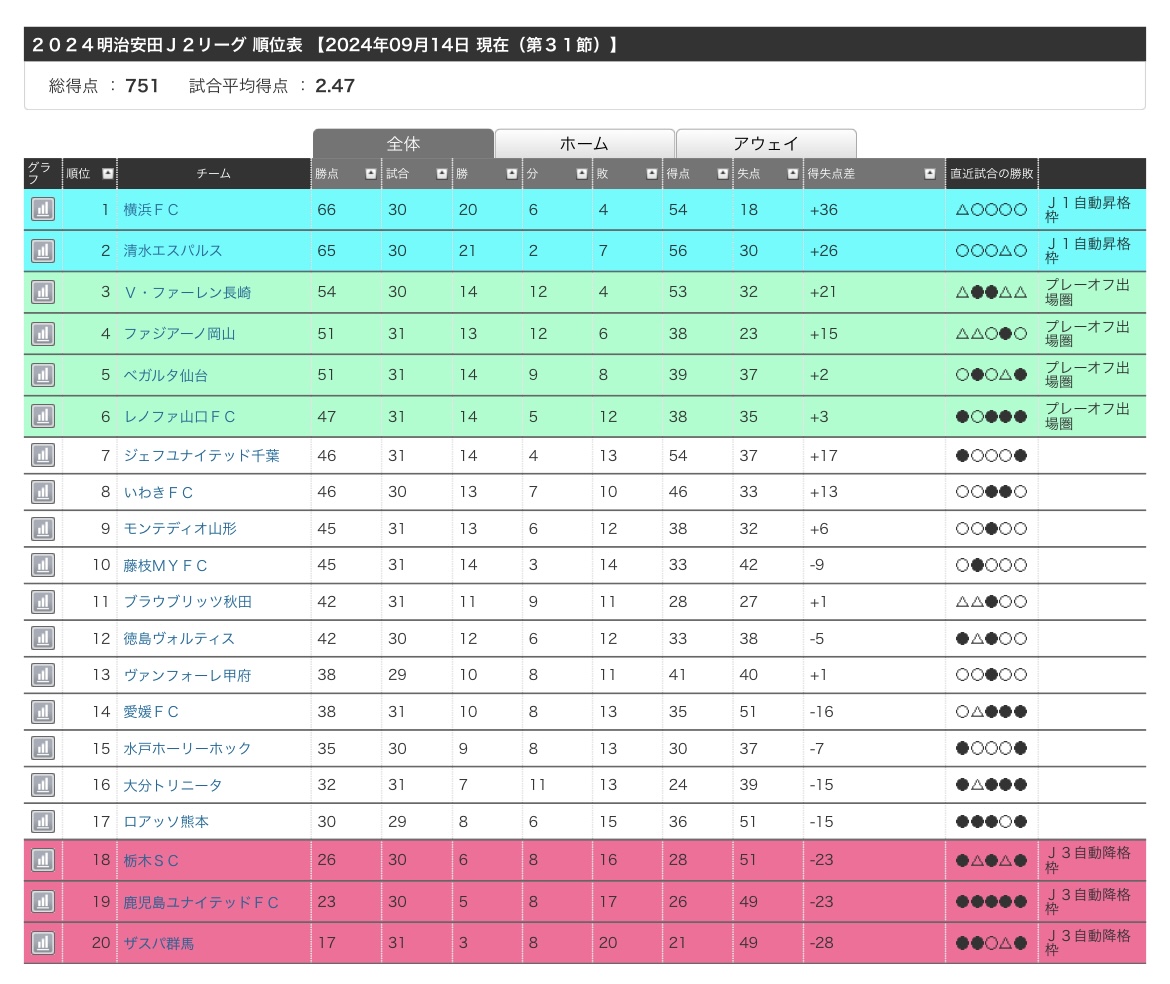Open graph icon for ベガルタ仙台 row
This screenshot has width=1170, height=984.
tap(43, 375)
